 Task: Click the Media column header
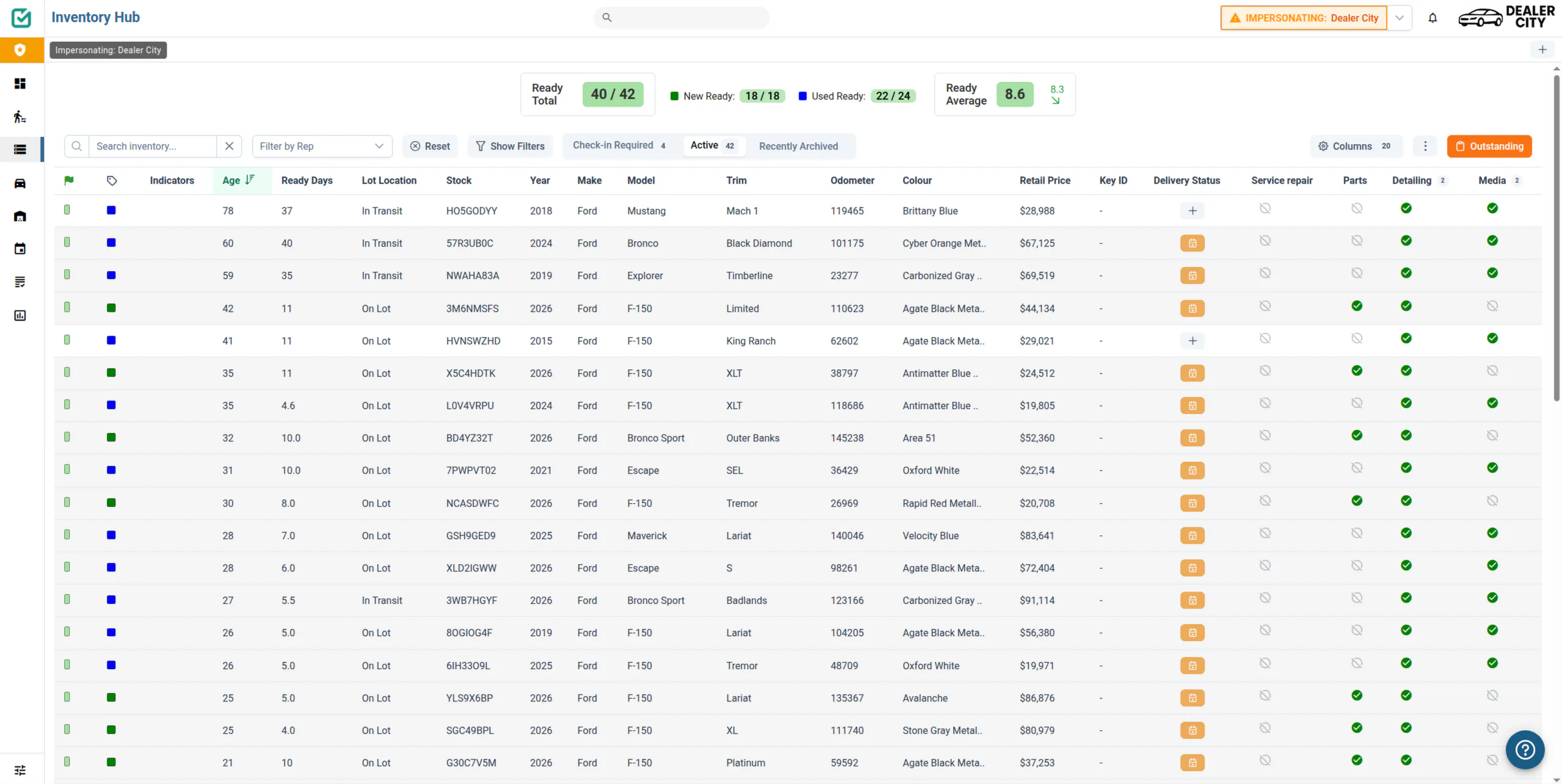pyautogui.click(x=1492, y=180)
